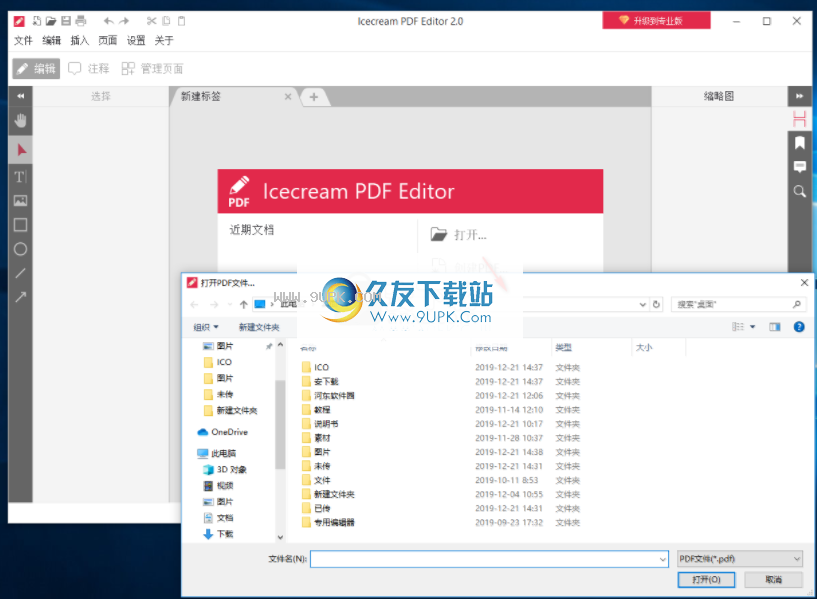Viewport: 820px width, 600px height.
Task: Select the Line drawing tool
Action: click(x=20, y=274)
